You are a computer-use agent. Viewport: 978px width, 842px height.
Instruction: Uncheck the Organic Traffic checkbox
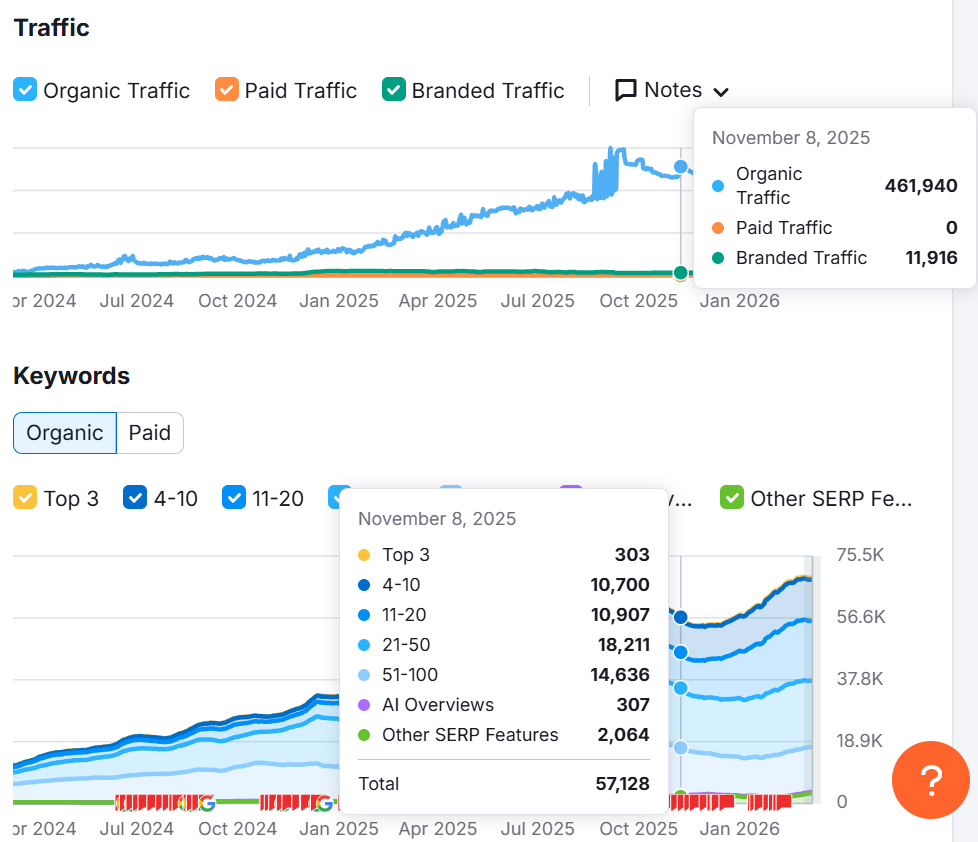point(25,90)
